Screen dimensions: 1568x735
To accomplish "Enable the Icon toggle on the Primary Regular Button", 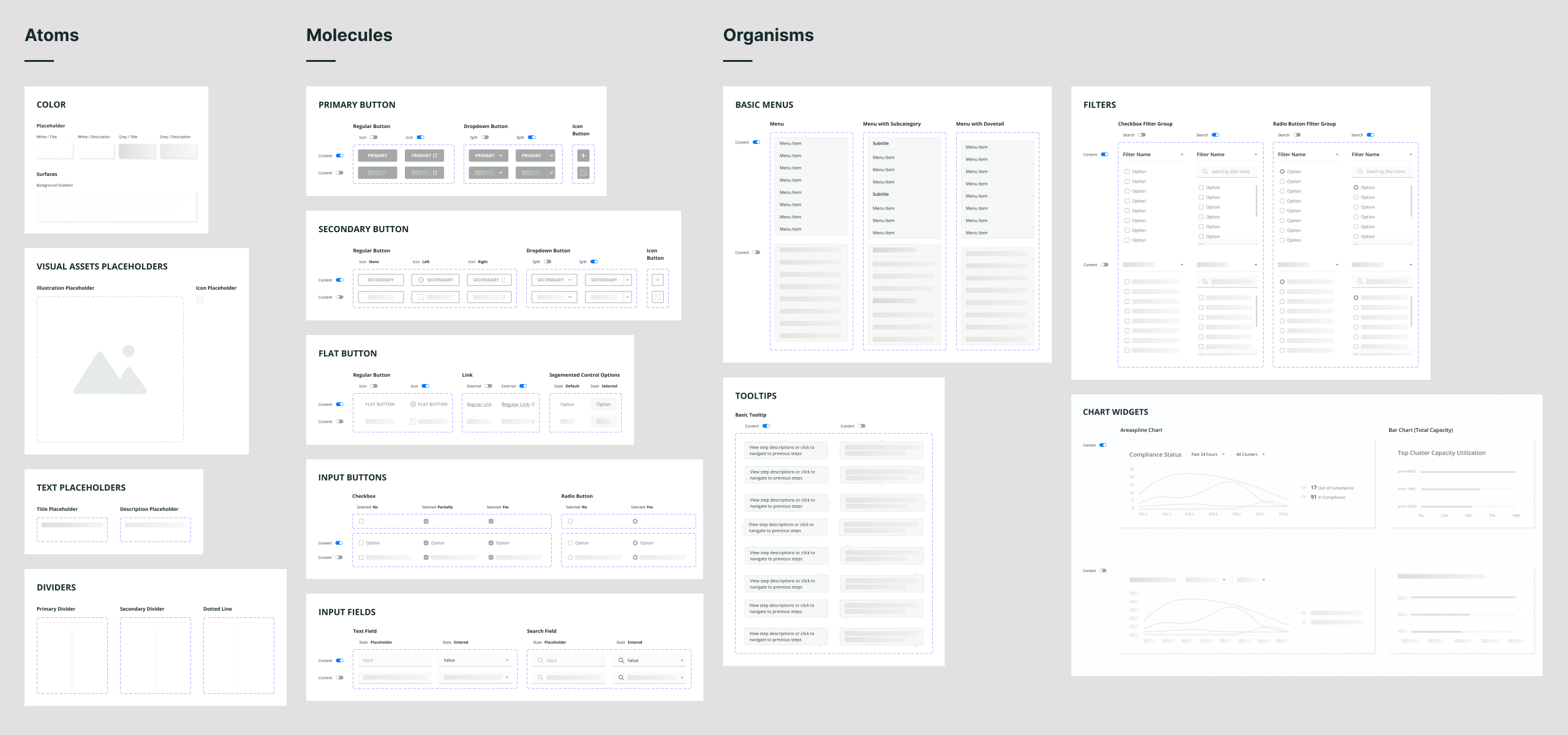I will pyautogui.click(x=375, y=137).
